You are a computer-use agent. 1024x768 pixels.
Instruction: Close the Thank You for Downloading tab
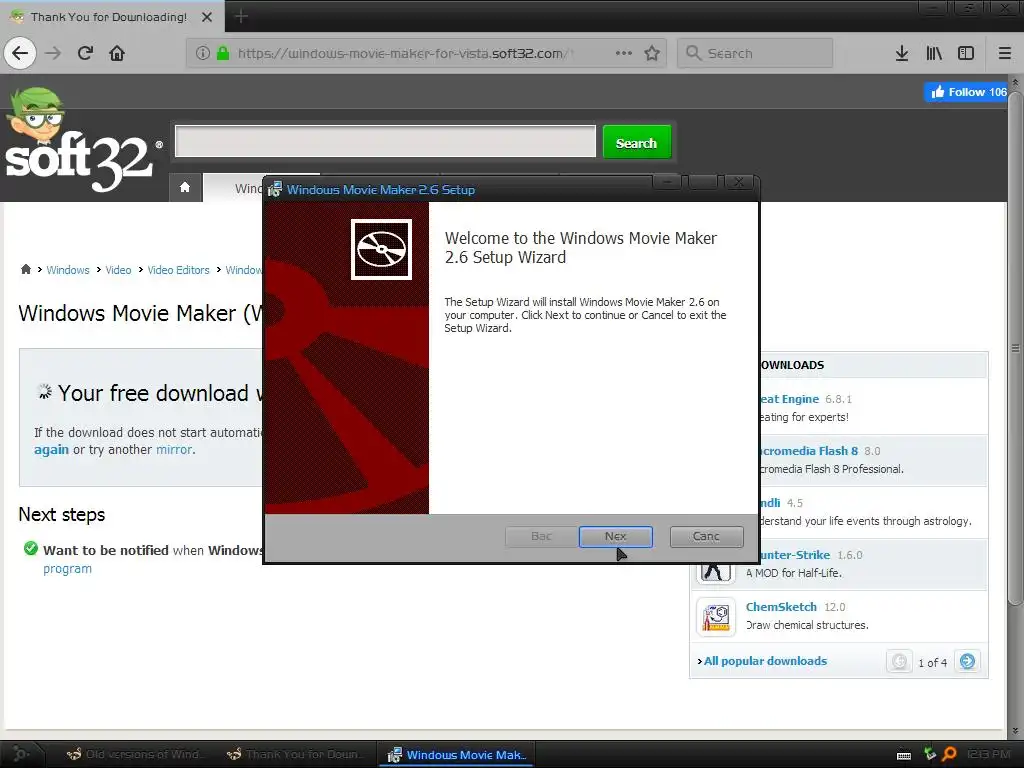coord(207,17)
